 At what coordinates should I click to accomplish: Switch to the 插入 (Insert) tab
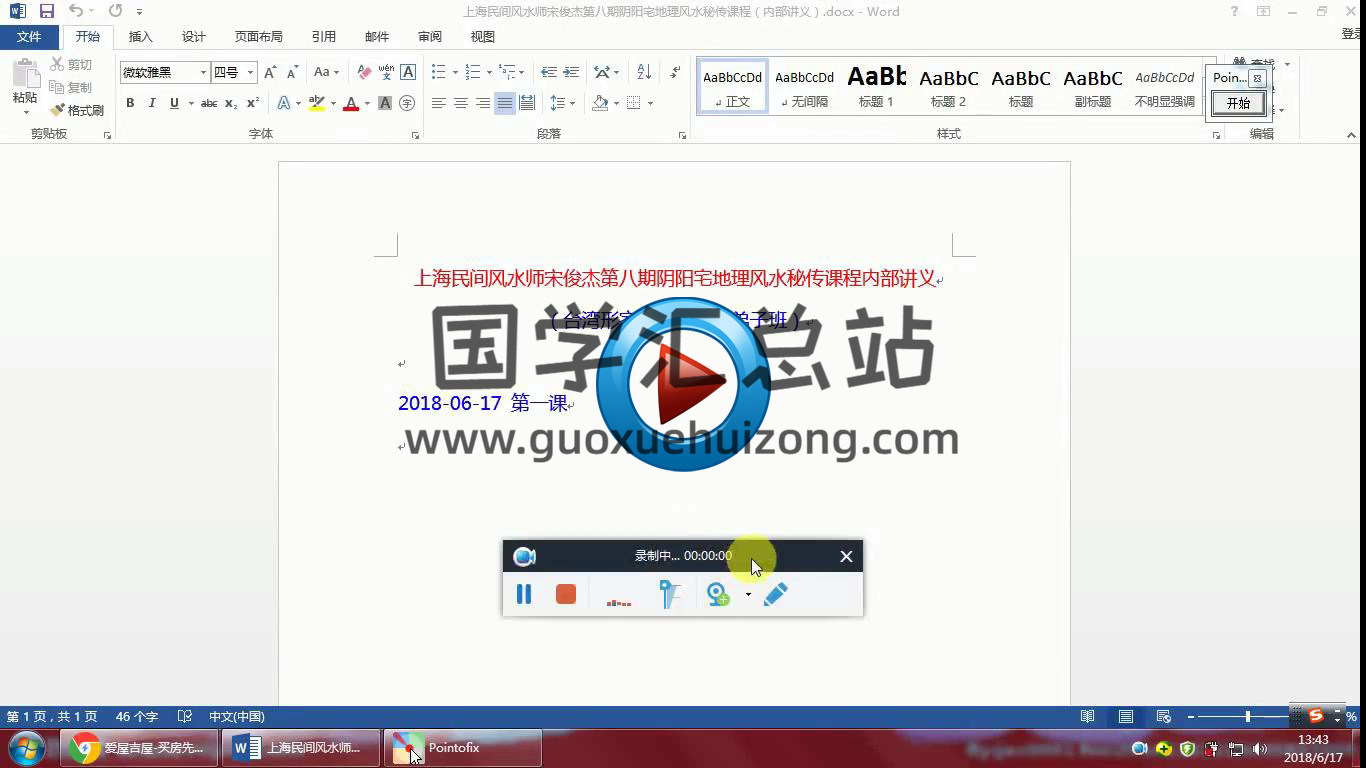point(141,37)
